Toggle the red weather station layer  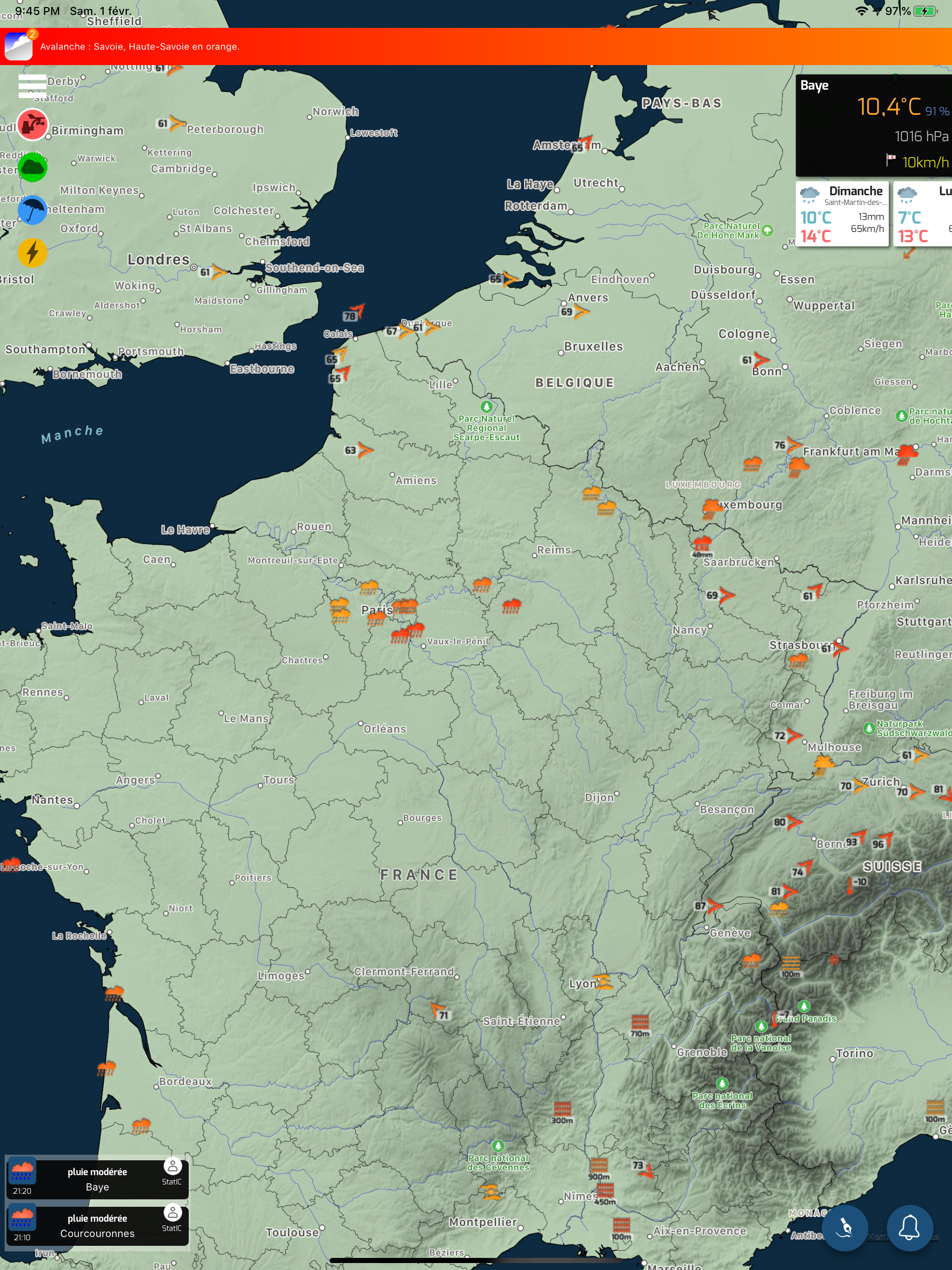[x=32, y=125]
